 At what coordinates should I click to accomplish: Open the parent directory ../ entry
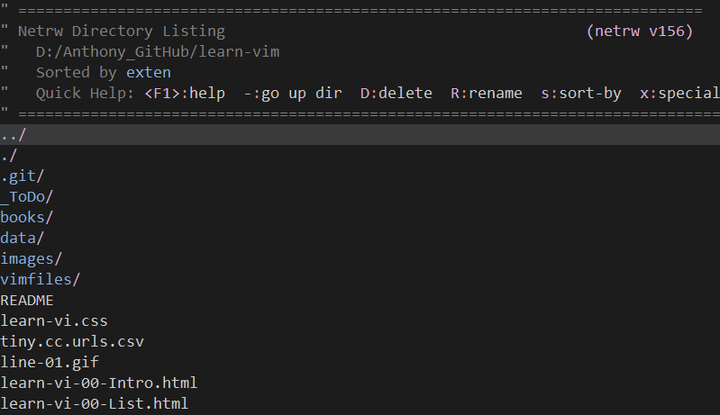coord(13,135)
